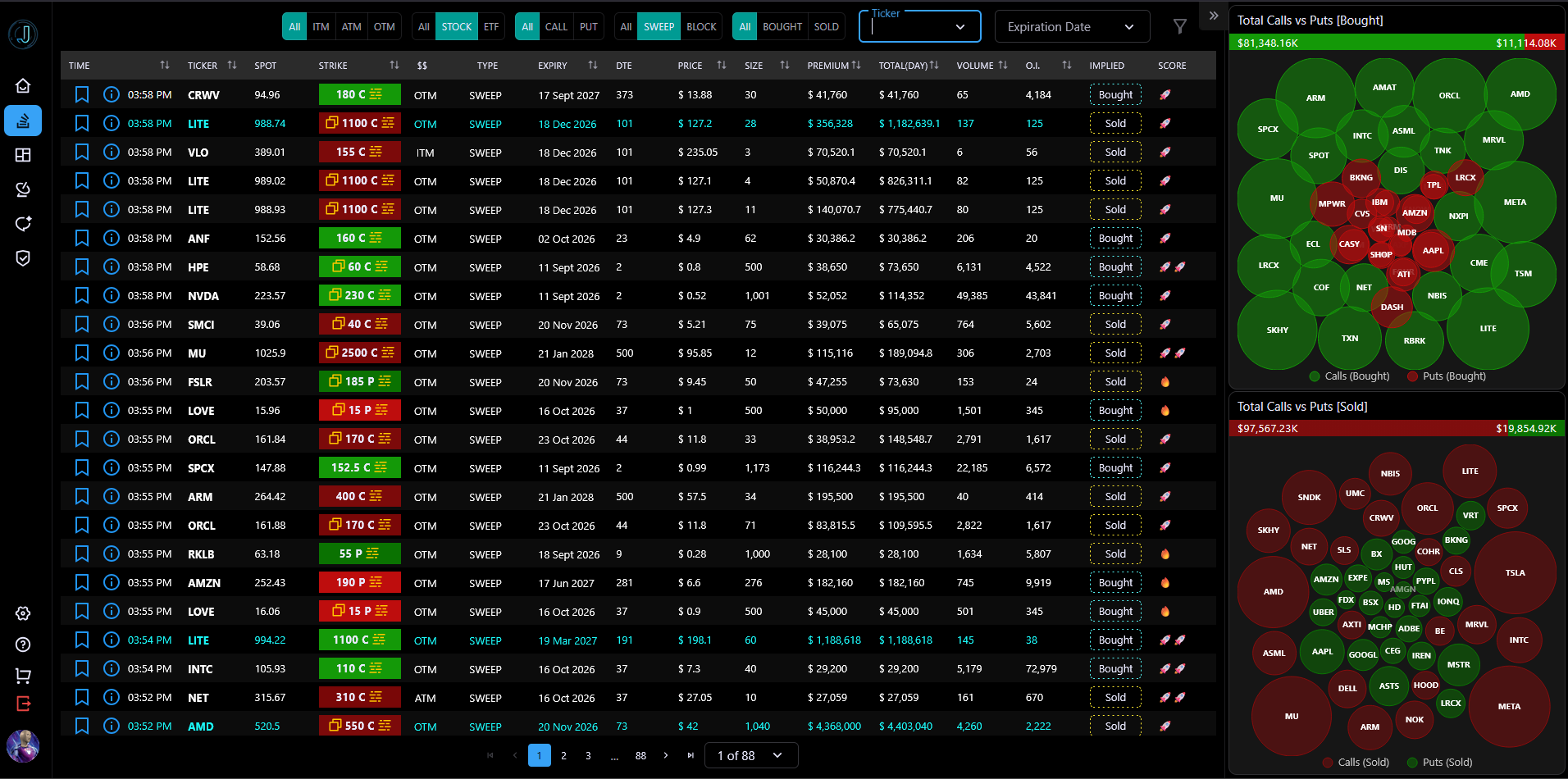
Task: Select the PUT filter
Action: click(x=589, y=27)
